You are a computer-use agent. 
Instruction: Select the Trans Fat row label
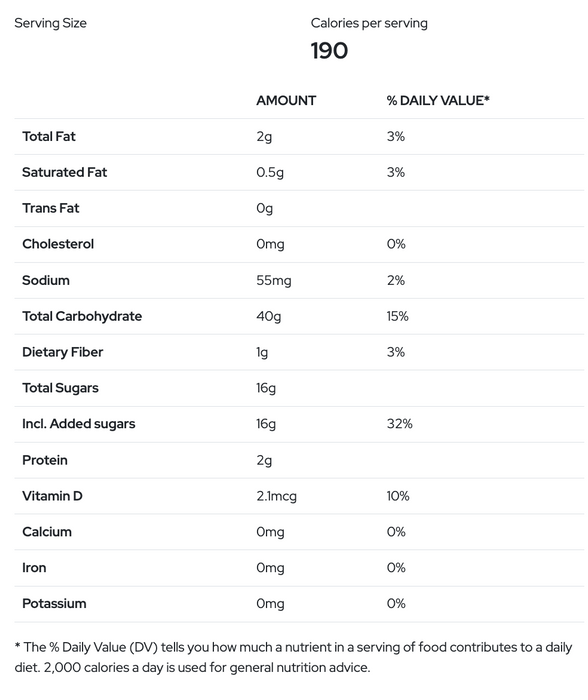click(x=50, y=208)
